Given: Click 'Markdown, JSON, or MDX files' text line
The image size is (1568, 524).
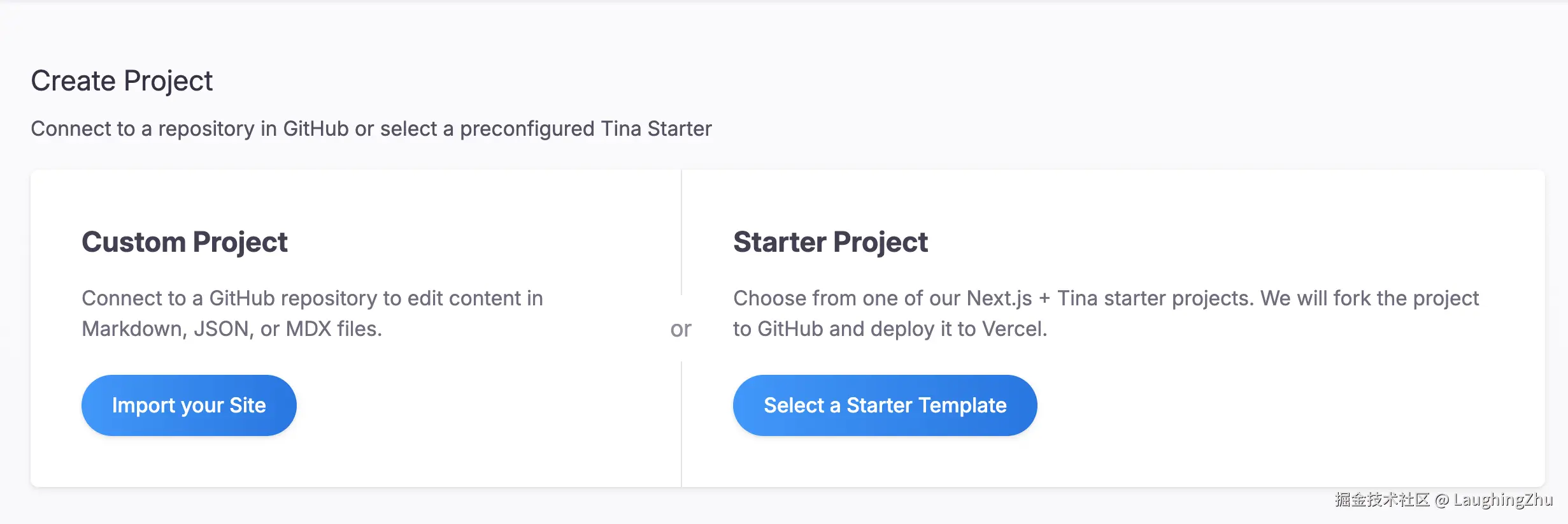Looking at the screenshot, I should coord(232,329).
